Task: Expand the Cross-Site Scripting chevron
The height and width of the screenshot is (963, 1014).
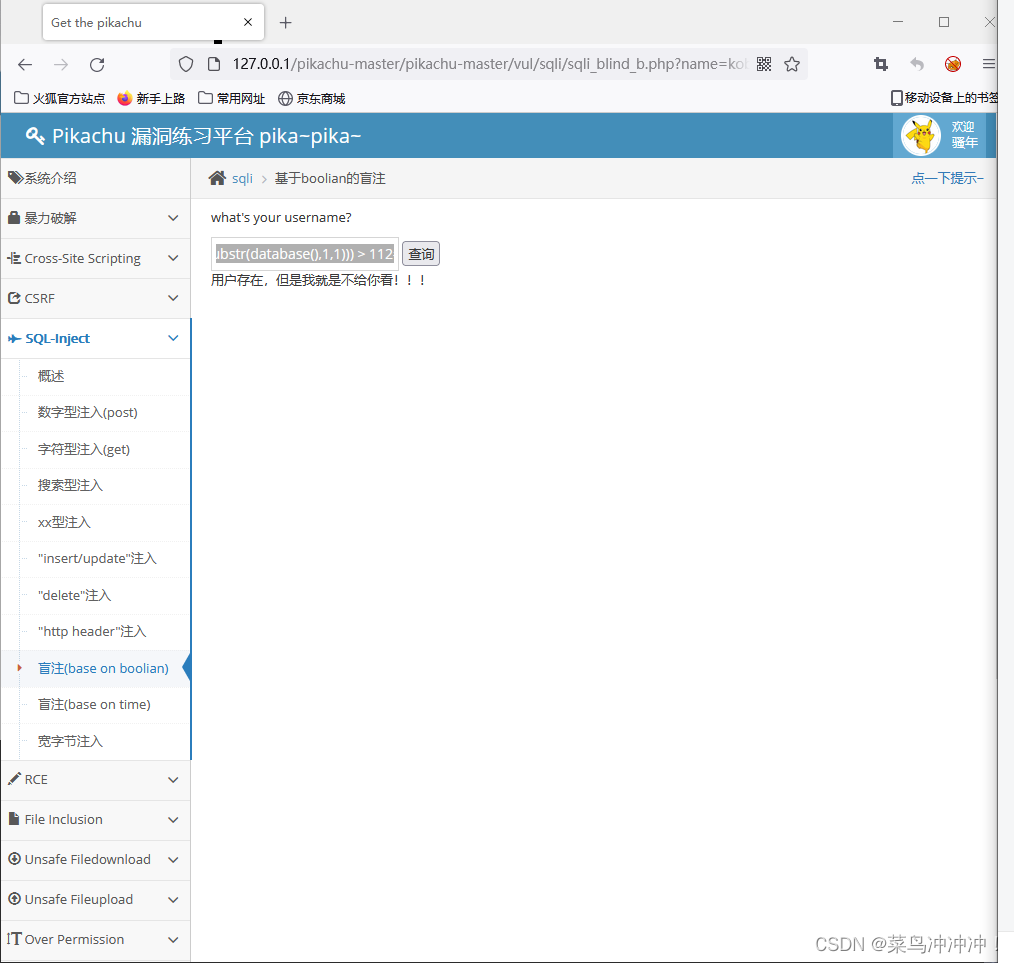Action: click(x=173, y=258)
